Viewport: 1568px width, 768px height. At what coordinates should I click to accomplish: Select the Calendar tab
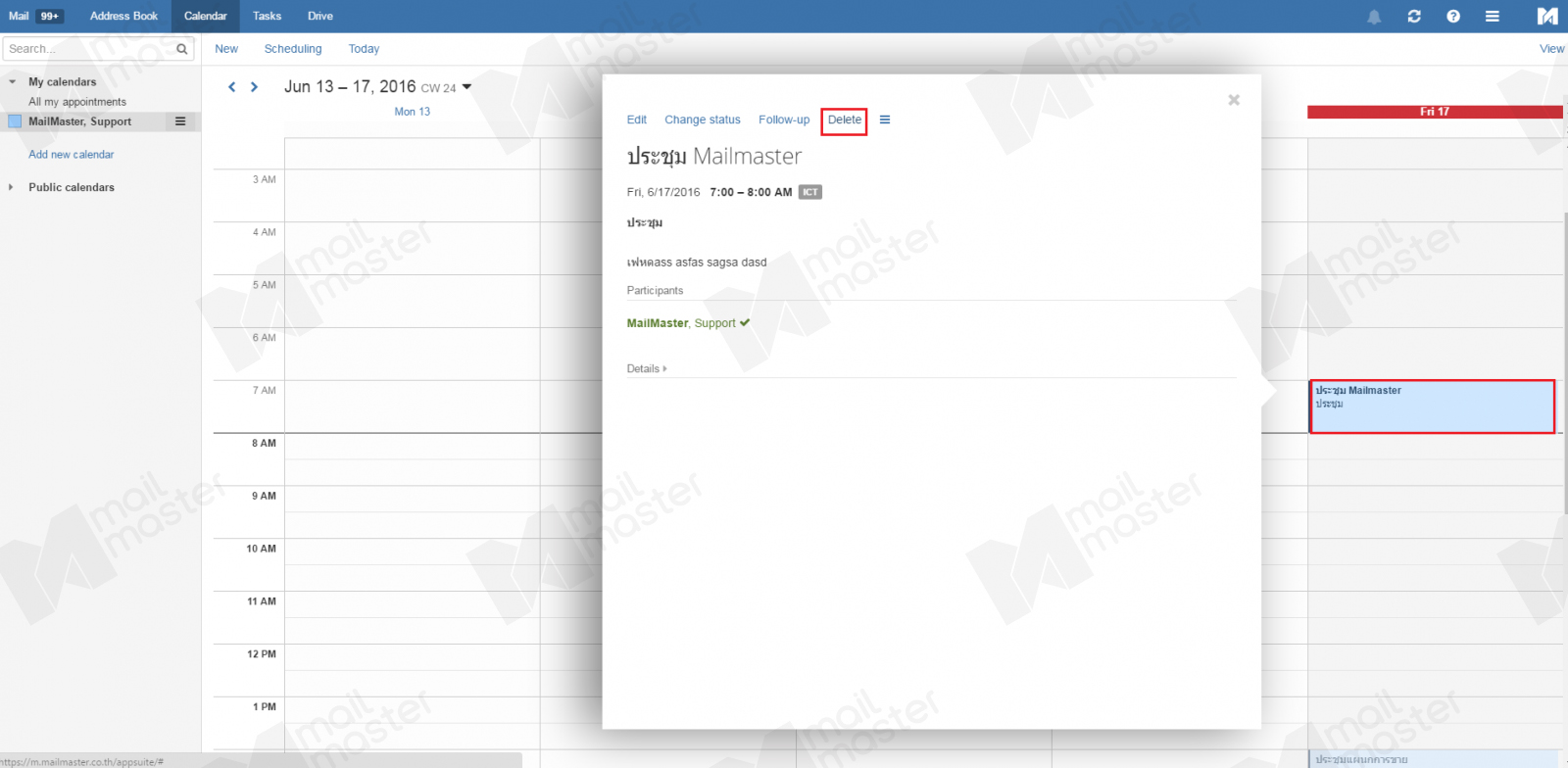pos(205,17)
